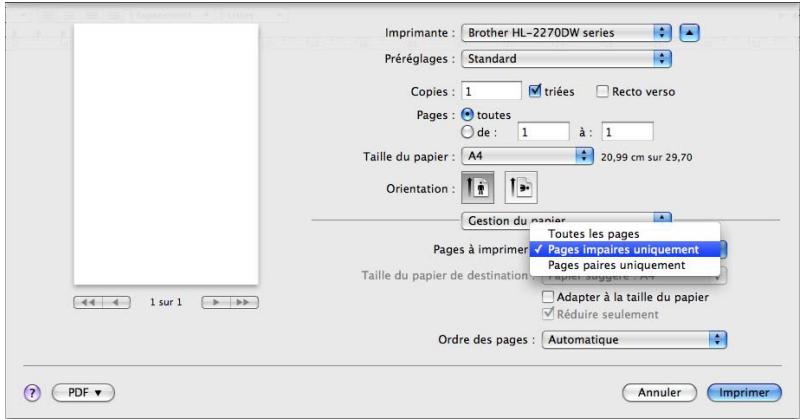Jump to last preview page
Screen dimensions: 801x420
click(x=244, y=302)
